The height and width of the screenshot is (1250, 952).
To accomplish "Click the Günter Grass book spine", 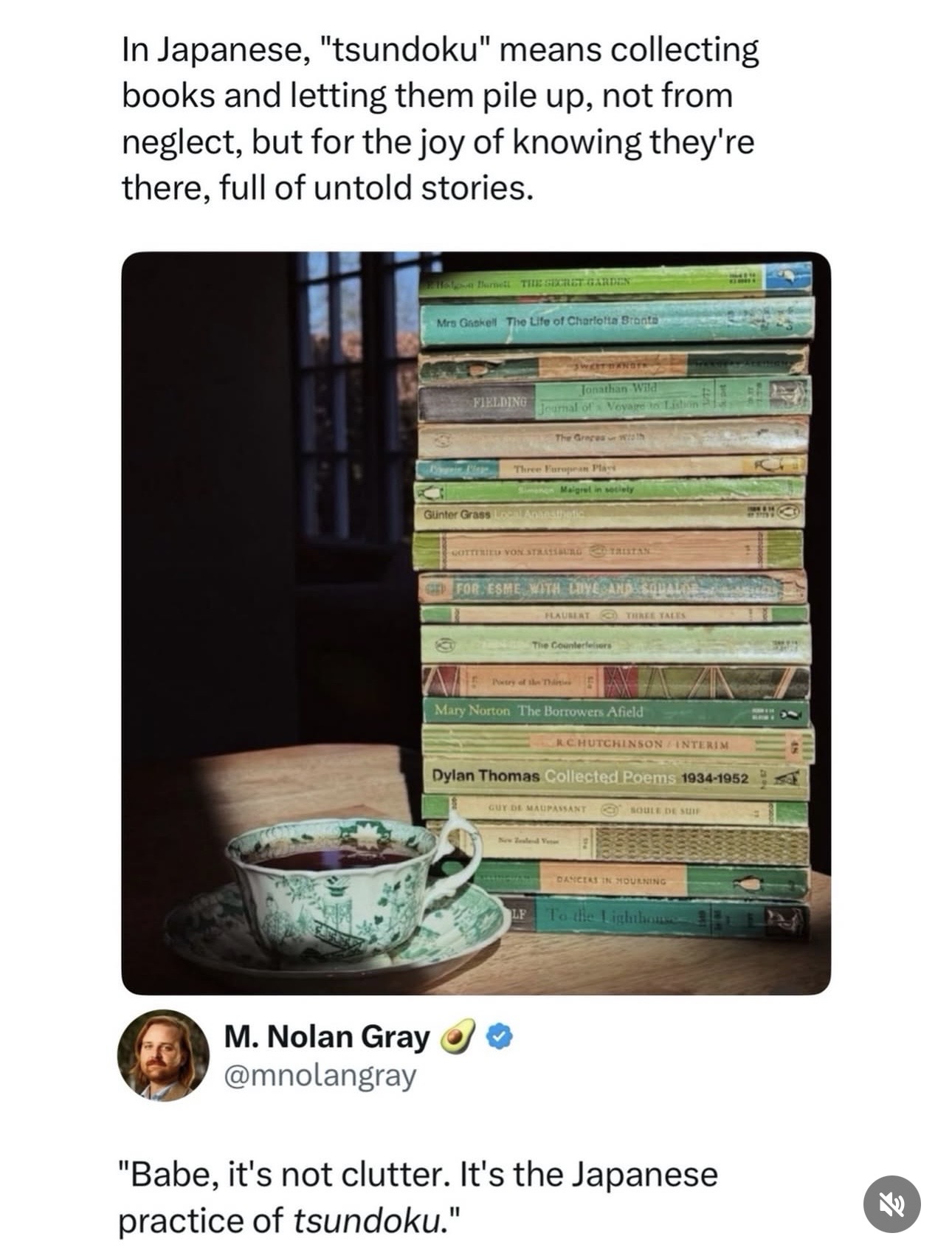I will point(611,513).
